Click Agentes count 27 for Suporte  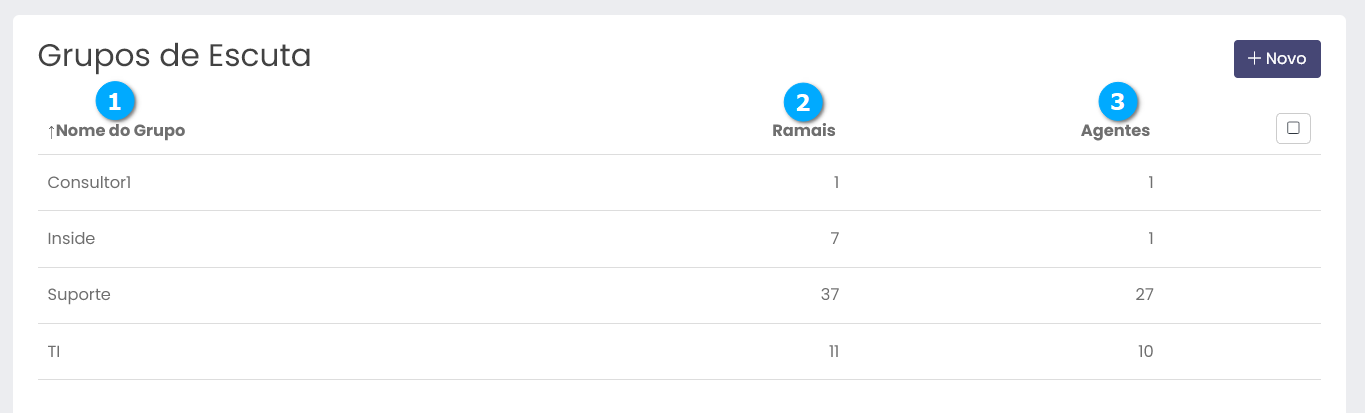point(1144,295)
